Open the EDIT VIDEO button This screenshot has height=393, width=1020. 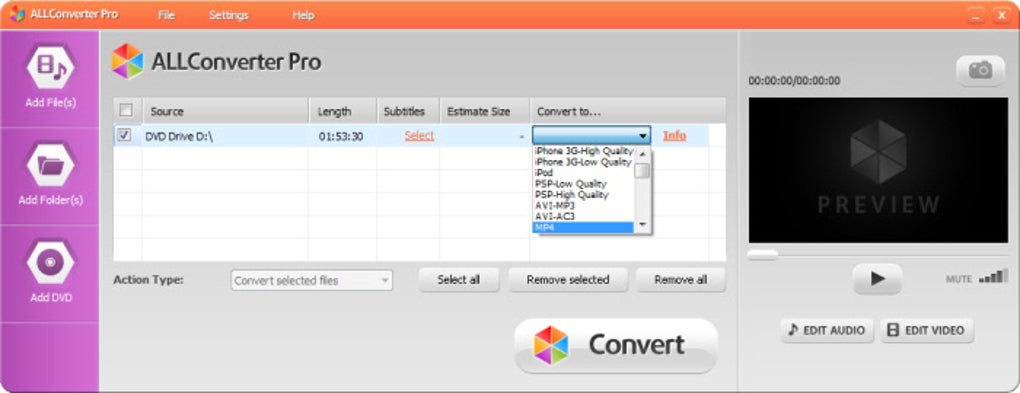pyautogui.click(x=927, y=331)
